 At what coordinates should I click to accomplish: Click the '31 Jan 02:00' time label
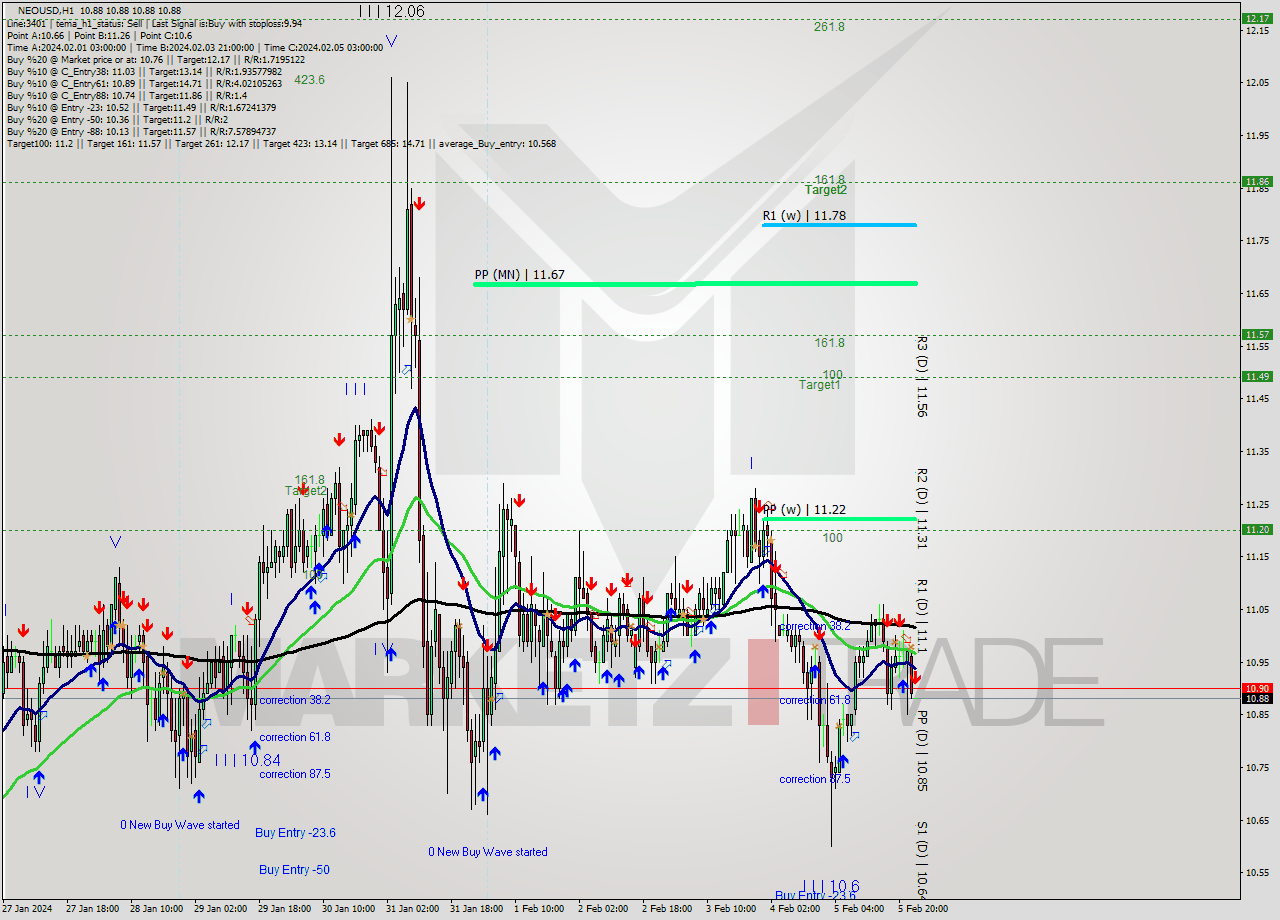(x=411, y=909)
